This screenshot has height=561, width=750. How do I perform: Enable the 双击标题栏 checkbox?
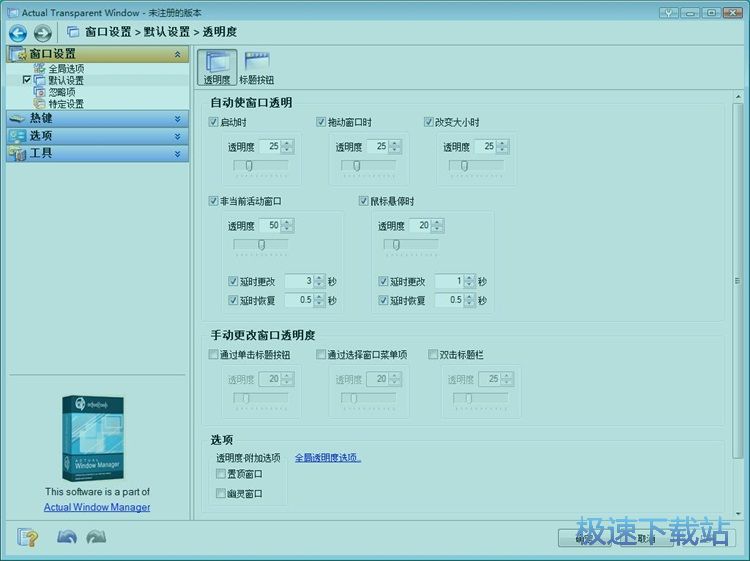[x=433, y=354]
